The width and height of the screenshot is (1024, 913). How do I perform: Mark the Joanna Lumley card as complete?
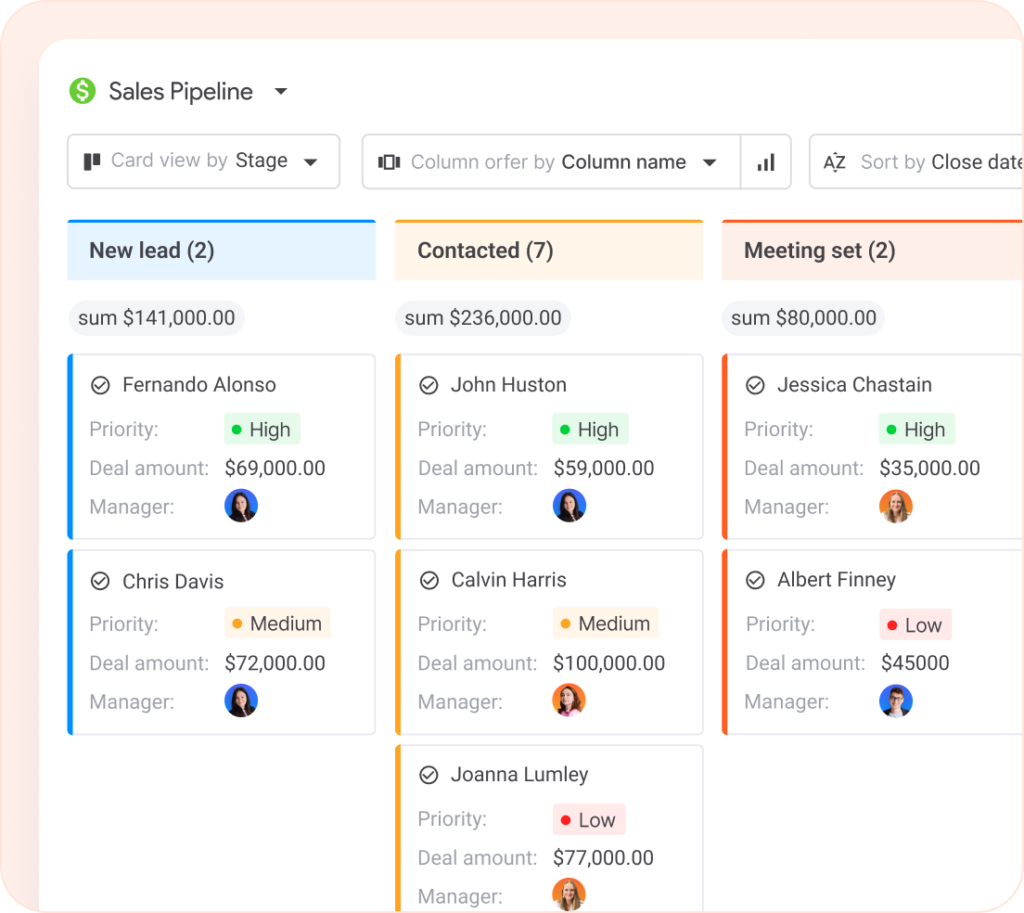tap(429, 775)
